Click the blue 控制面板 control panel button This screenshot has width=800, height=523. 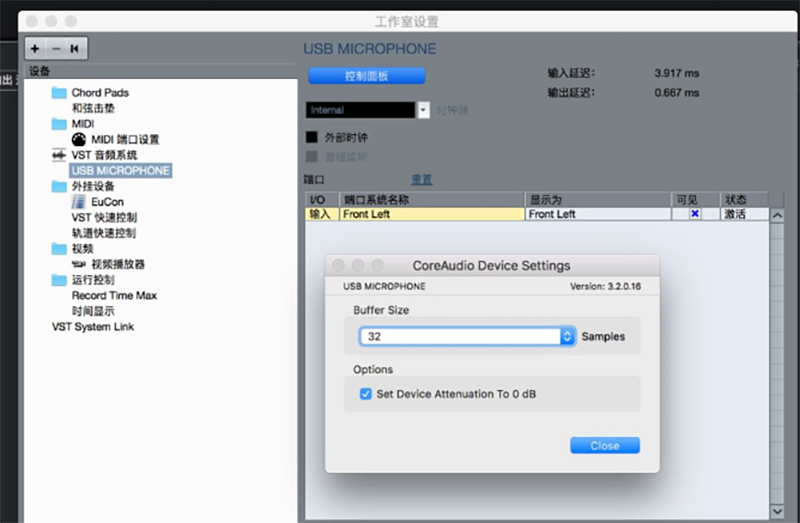coord(367,76)
